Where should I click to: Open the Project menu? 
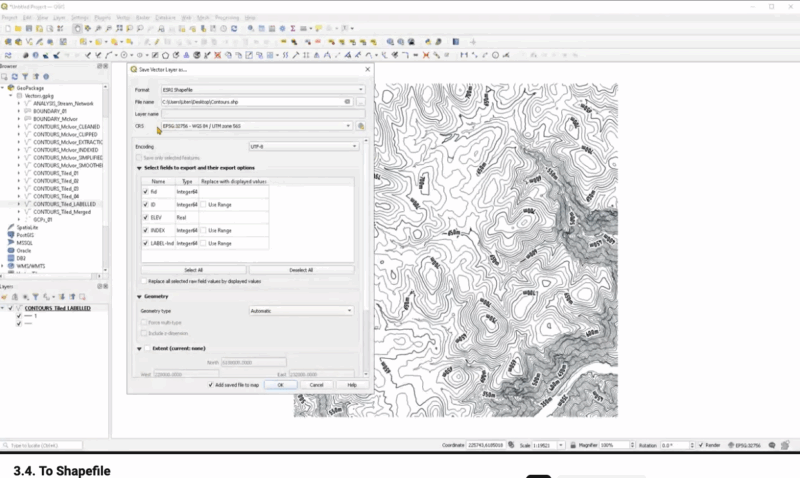9,17
